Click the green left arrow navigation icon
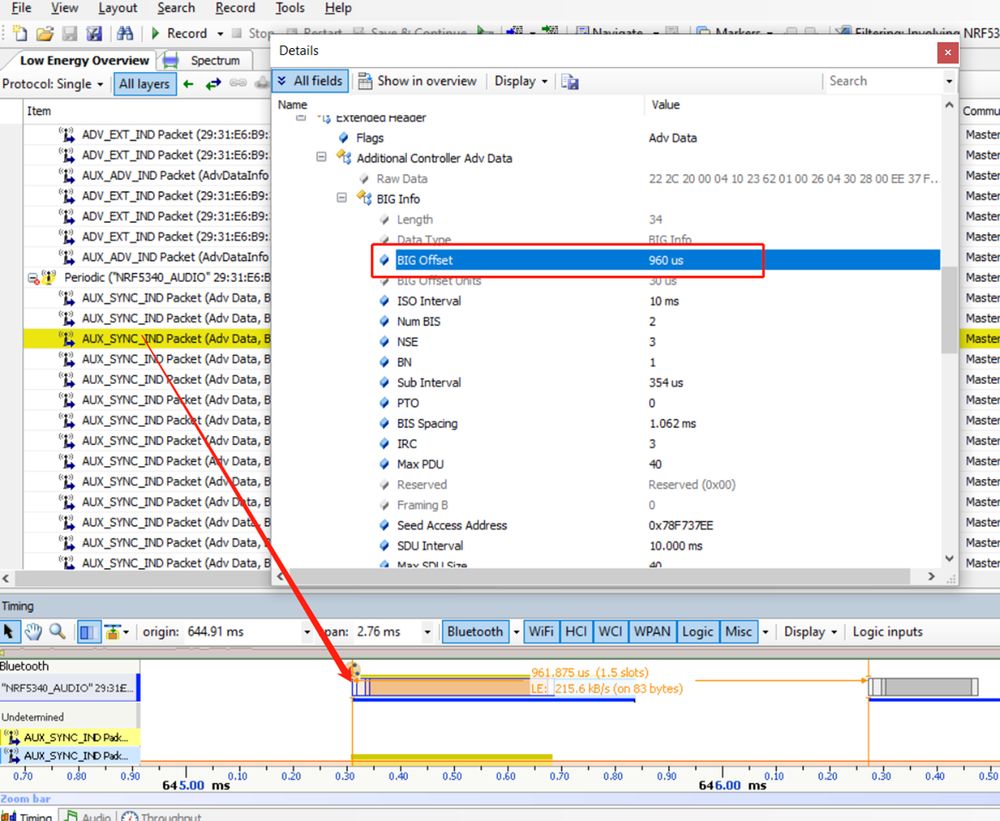1000x821 pixels. tap(188, 84)
